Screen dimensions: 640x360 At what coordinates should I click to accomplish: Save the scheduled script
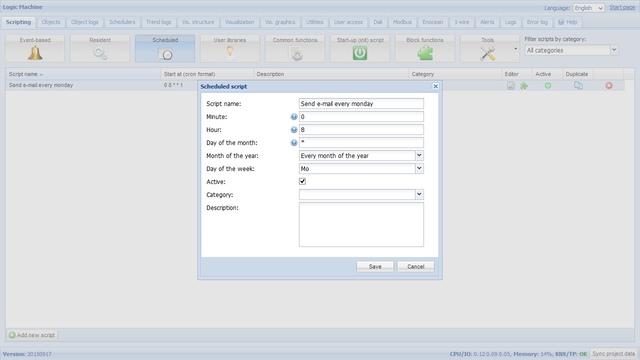[375, 267]
